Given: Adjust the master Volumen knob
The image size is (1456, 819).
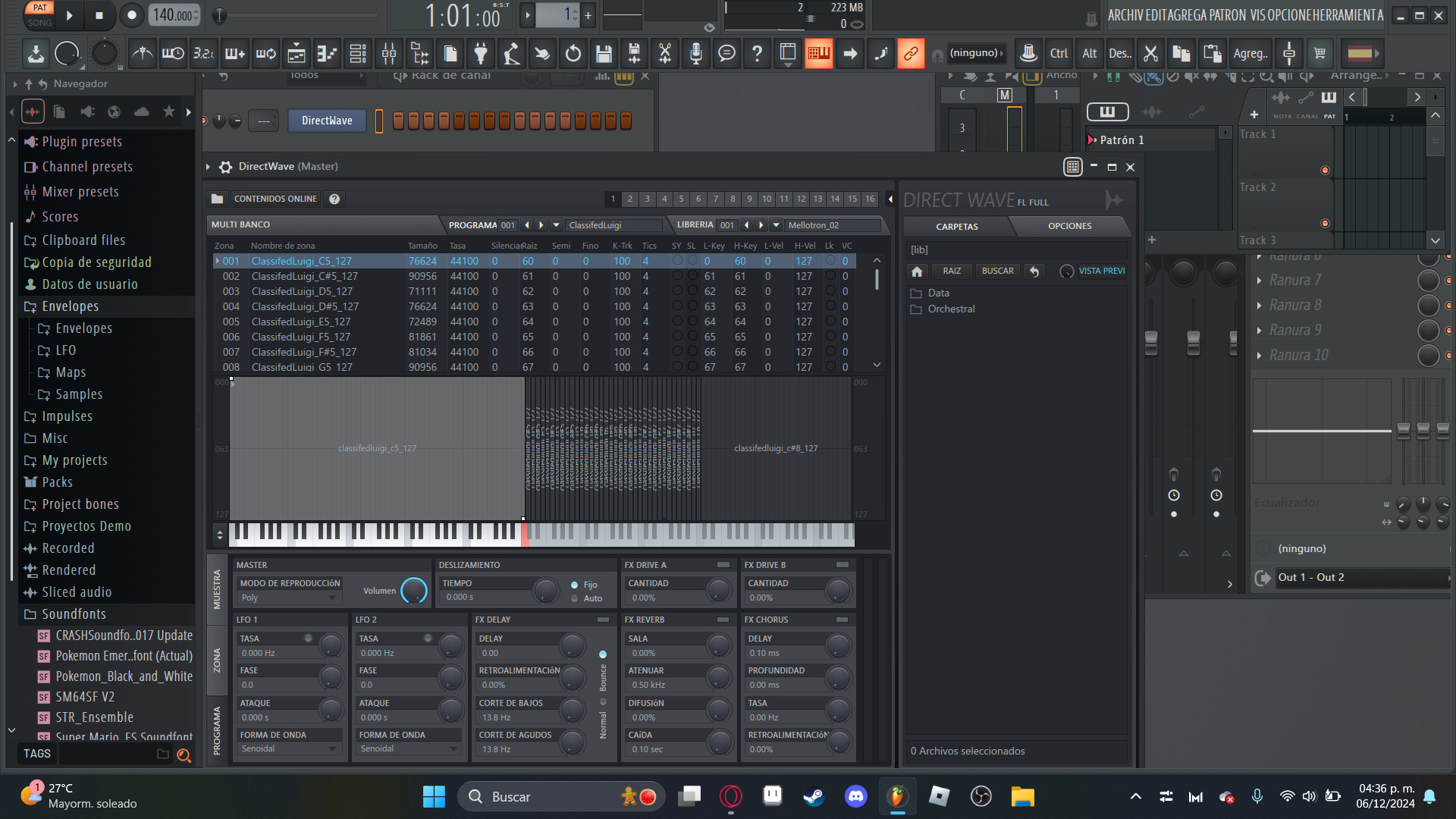Looking at the screenshot, I should (x=414, y=591).
